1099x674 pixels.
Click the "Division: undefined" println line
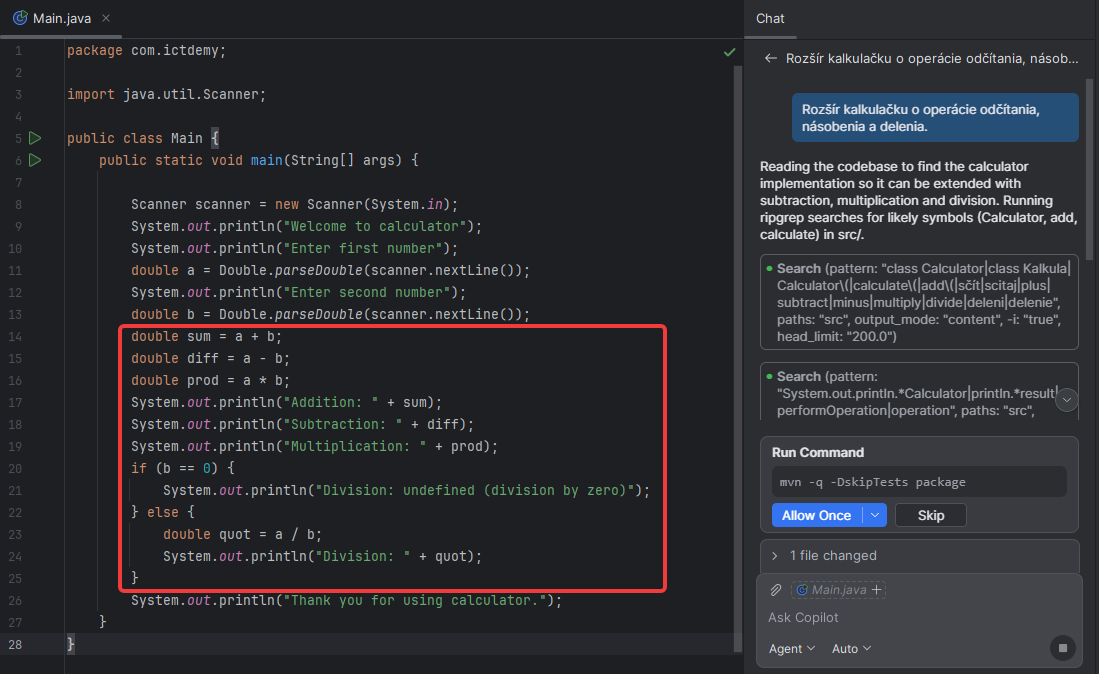pos(407,490)
